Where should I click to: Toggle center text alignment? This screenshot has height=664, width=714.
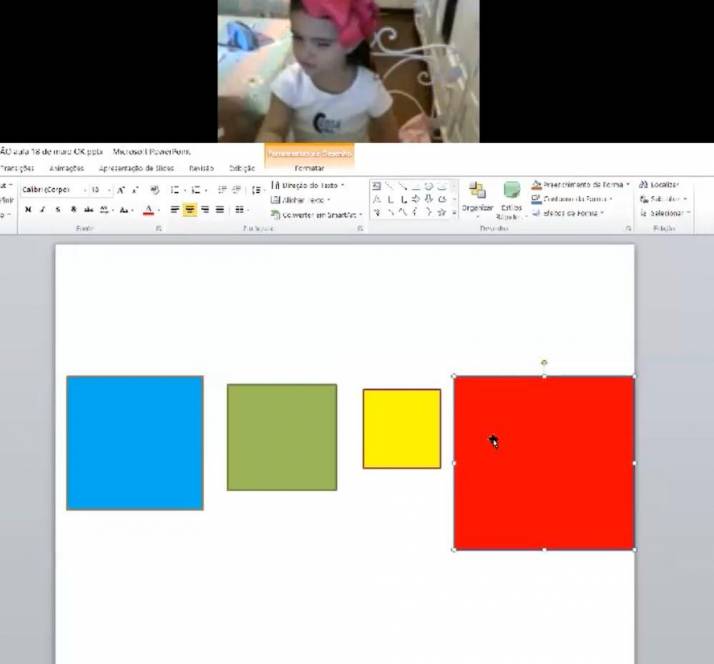[x=189, y=210]
